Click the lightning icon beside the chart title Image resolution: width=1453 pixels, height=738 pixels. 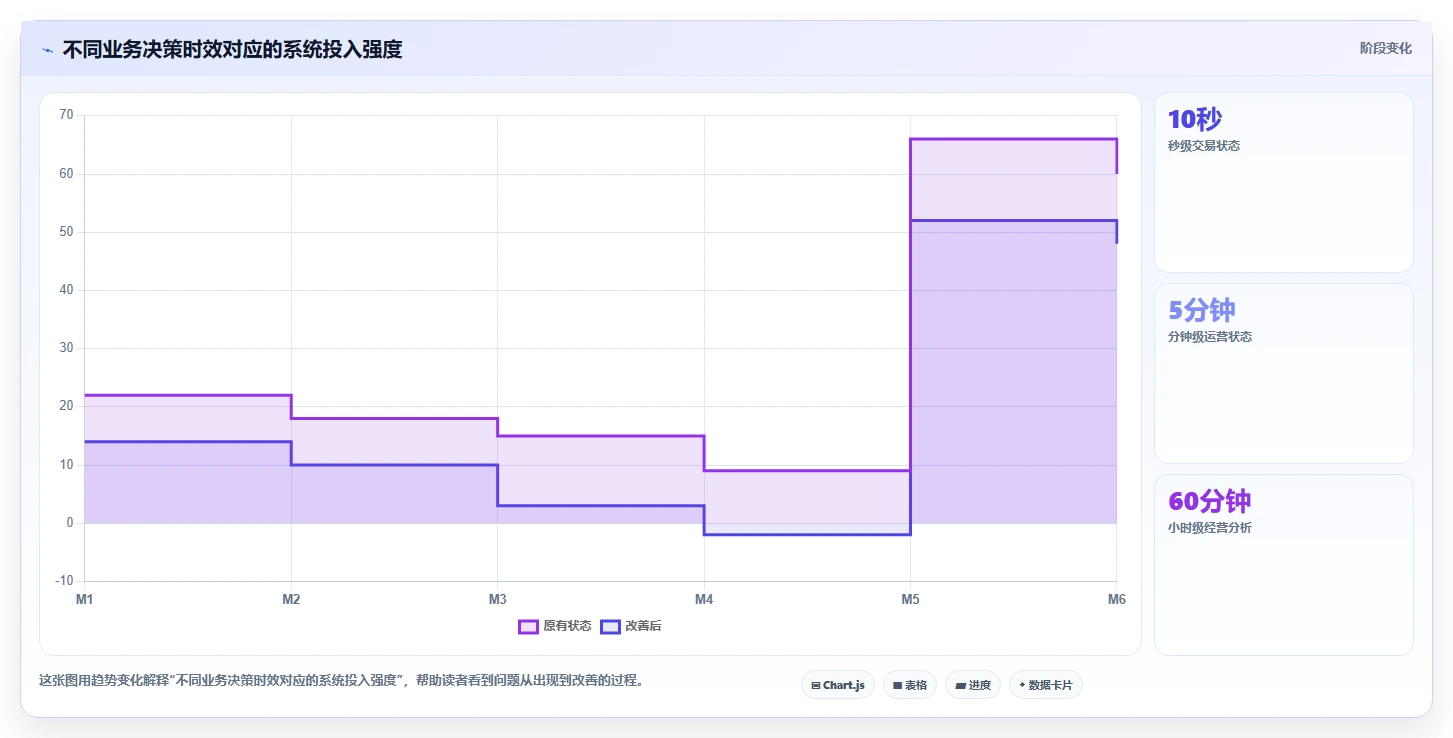click(x=48, y=50)
